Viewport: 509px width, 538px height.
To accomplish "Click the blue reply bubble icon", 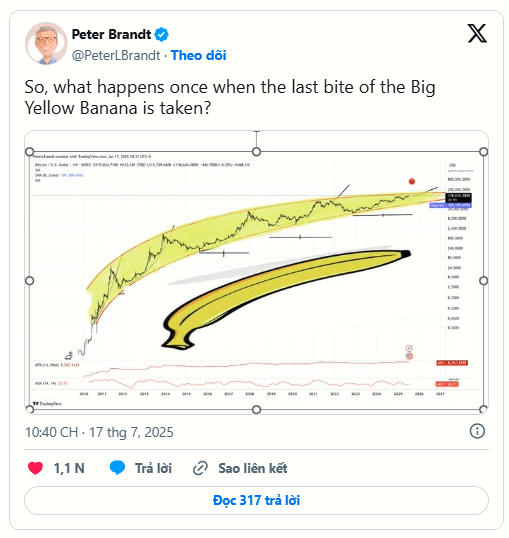I will pos(117,468).
